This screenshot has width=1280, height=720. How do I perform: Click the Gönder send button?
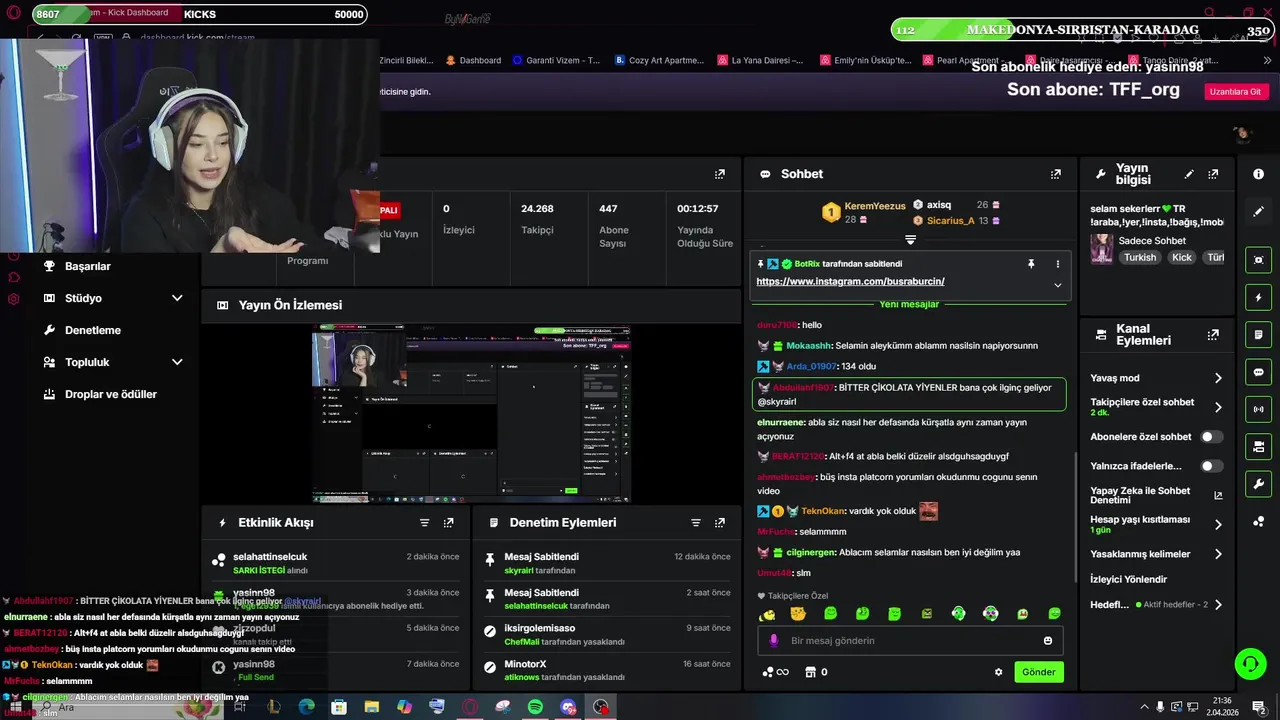click(1038, 672)
